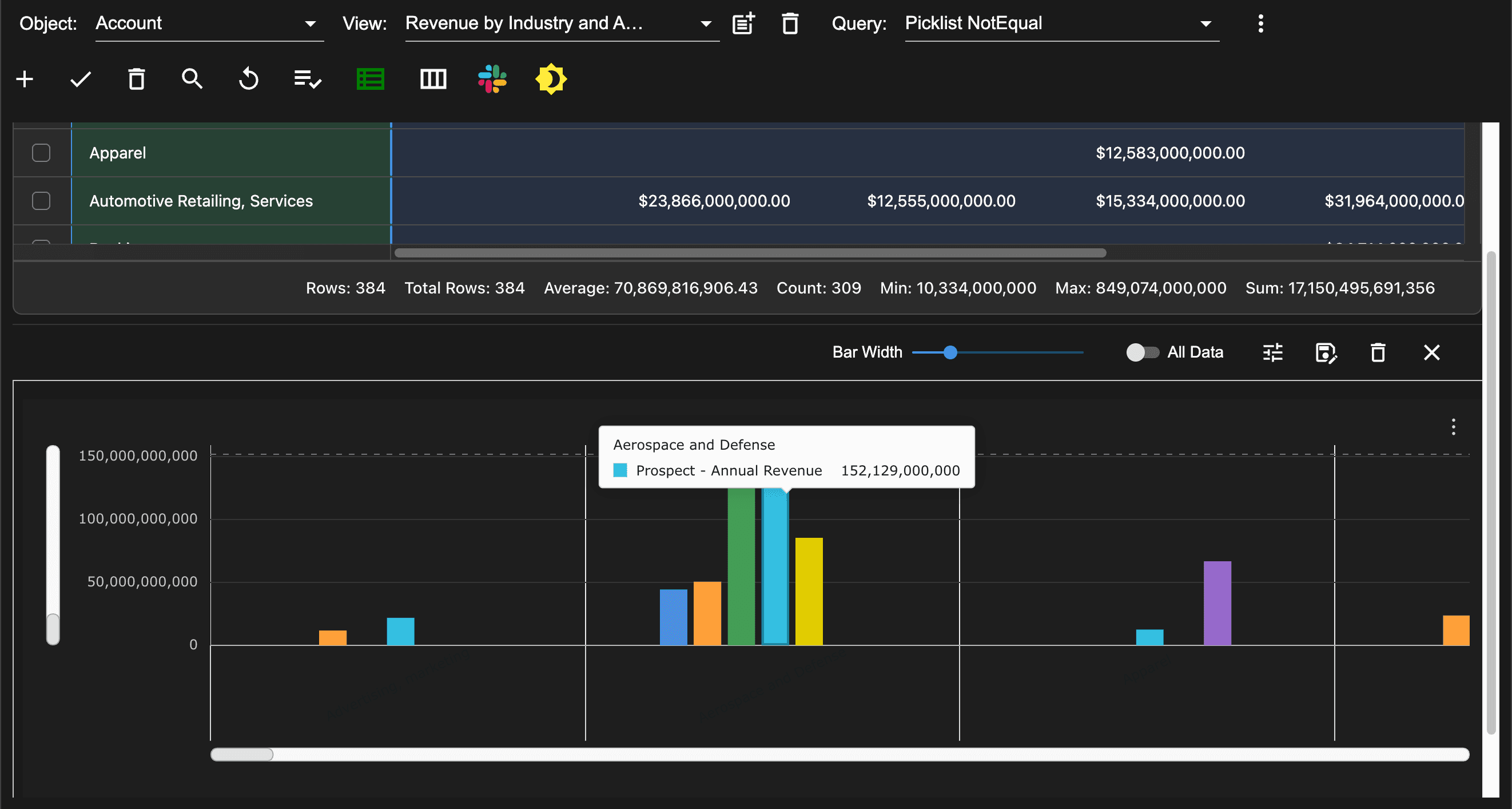1512x809 pixels.
Task: Enable the All Data toggle
Action: (1142, 352)
